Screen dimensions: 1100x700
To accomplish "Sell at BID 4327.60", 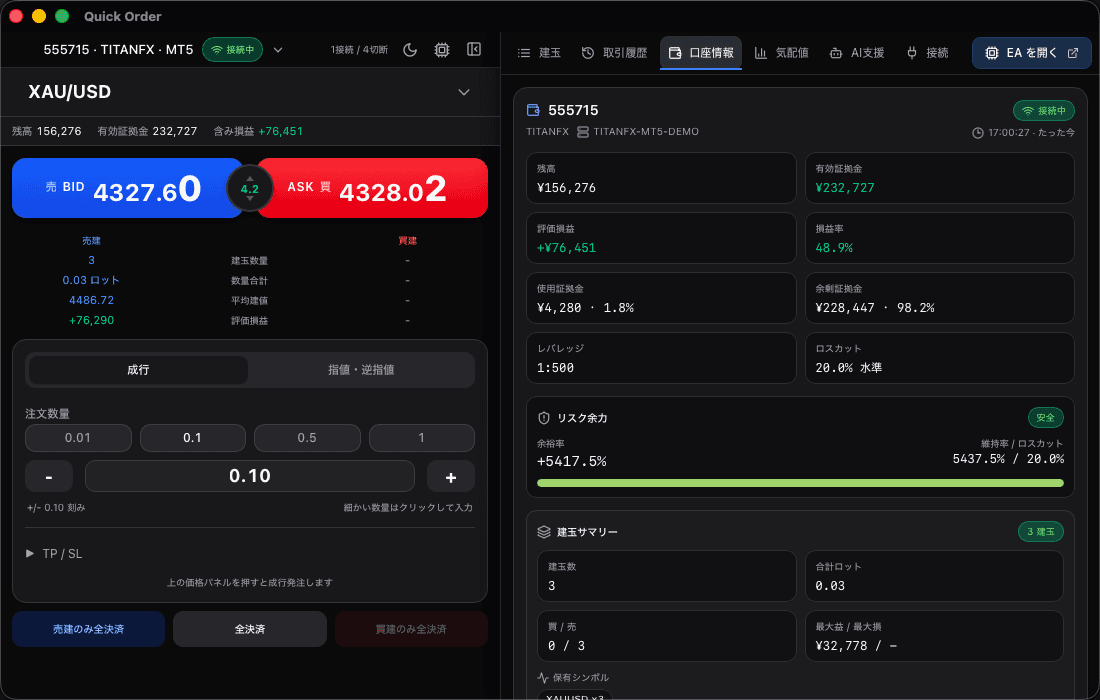I will [x=128, y=188].
